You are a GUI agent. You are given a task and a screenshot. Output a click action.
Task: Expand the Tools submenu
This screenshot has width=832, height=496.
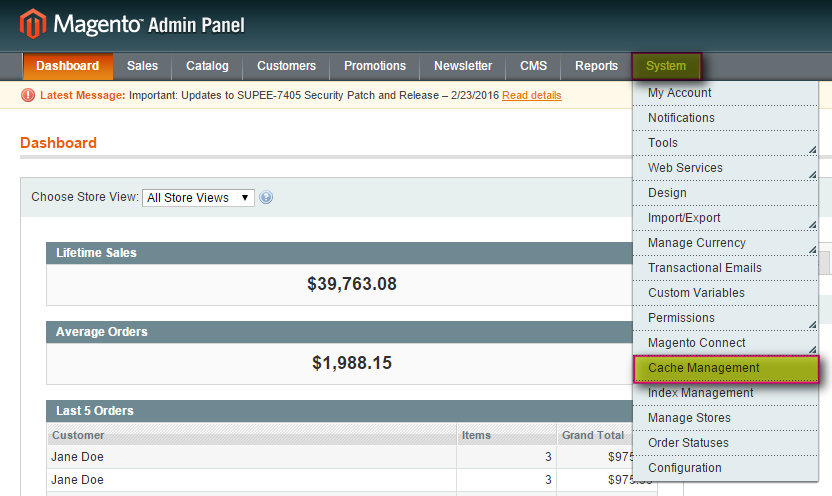click(x=725, y=143)
